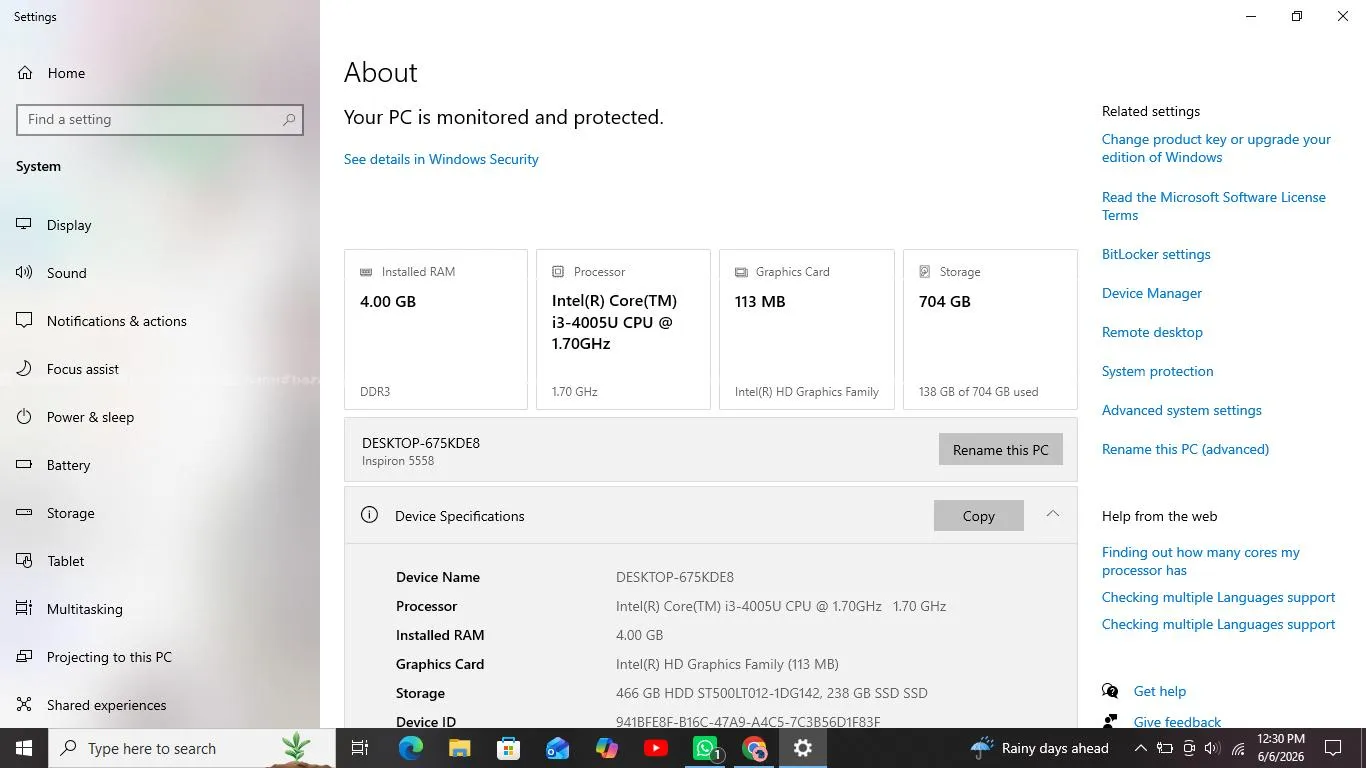Switch to Chrome in the taskbar

click(x=755, y=748)
